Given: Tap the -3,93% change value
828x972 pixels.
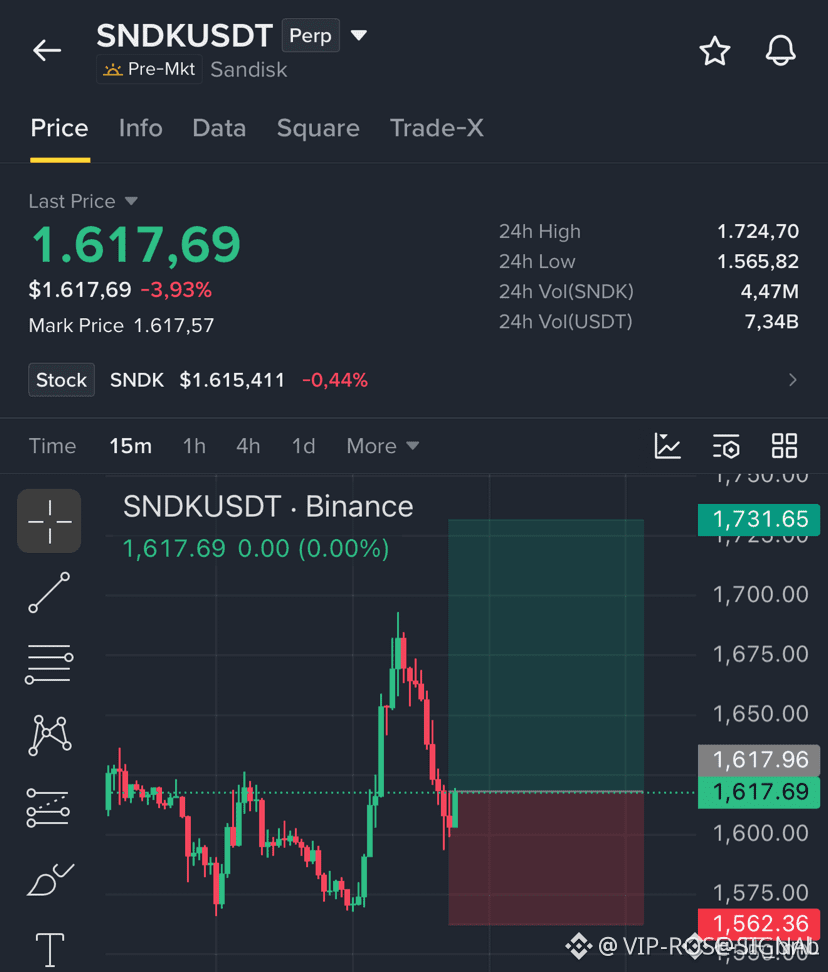Looking at the screenshot, I should (x=176, y=289).
